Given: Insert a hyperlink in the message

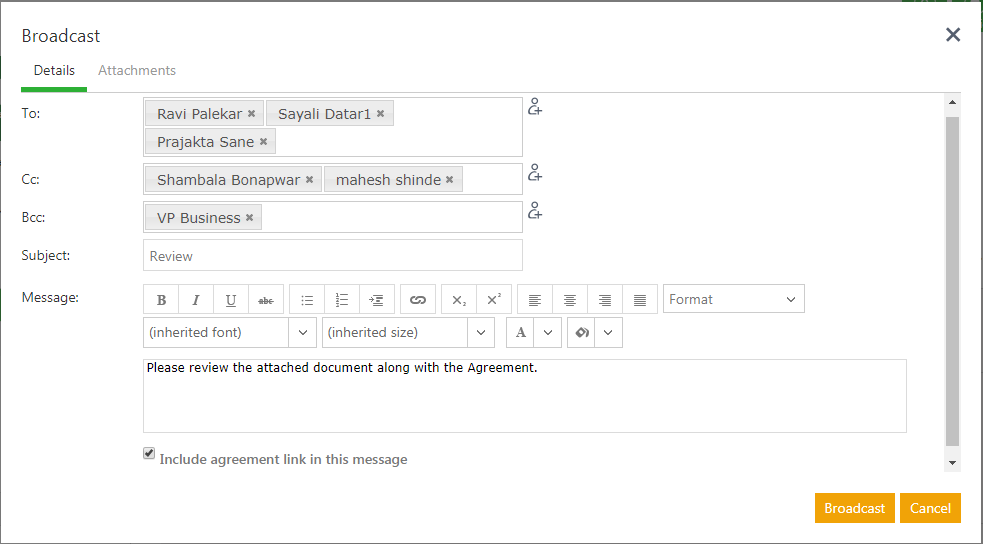Looking at the screenshot, I should [x=418, y=300].
